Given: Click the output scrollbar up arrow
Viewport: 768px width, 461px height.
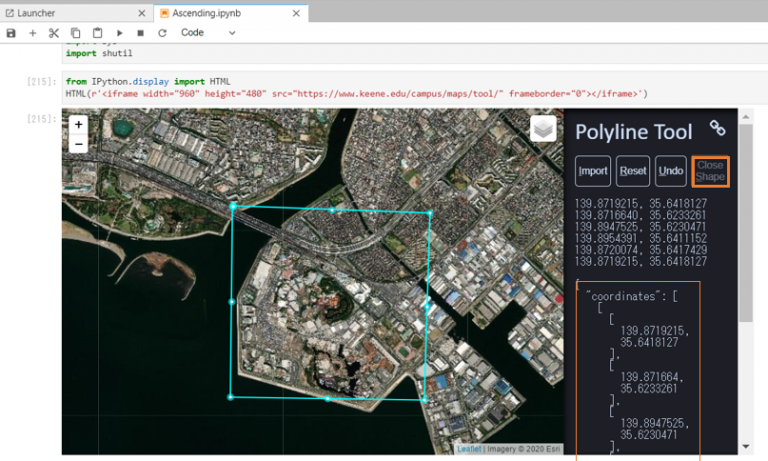Looking at the screenshot, I should pyautogui.click(x=745, y=117).
